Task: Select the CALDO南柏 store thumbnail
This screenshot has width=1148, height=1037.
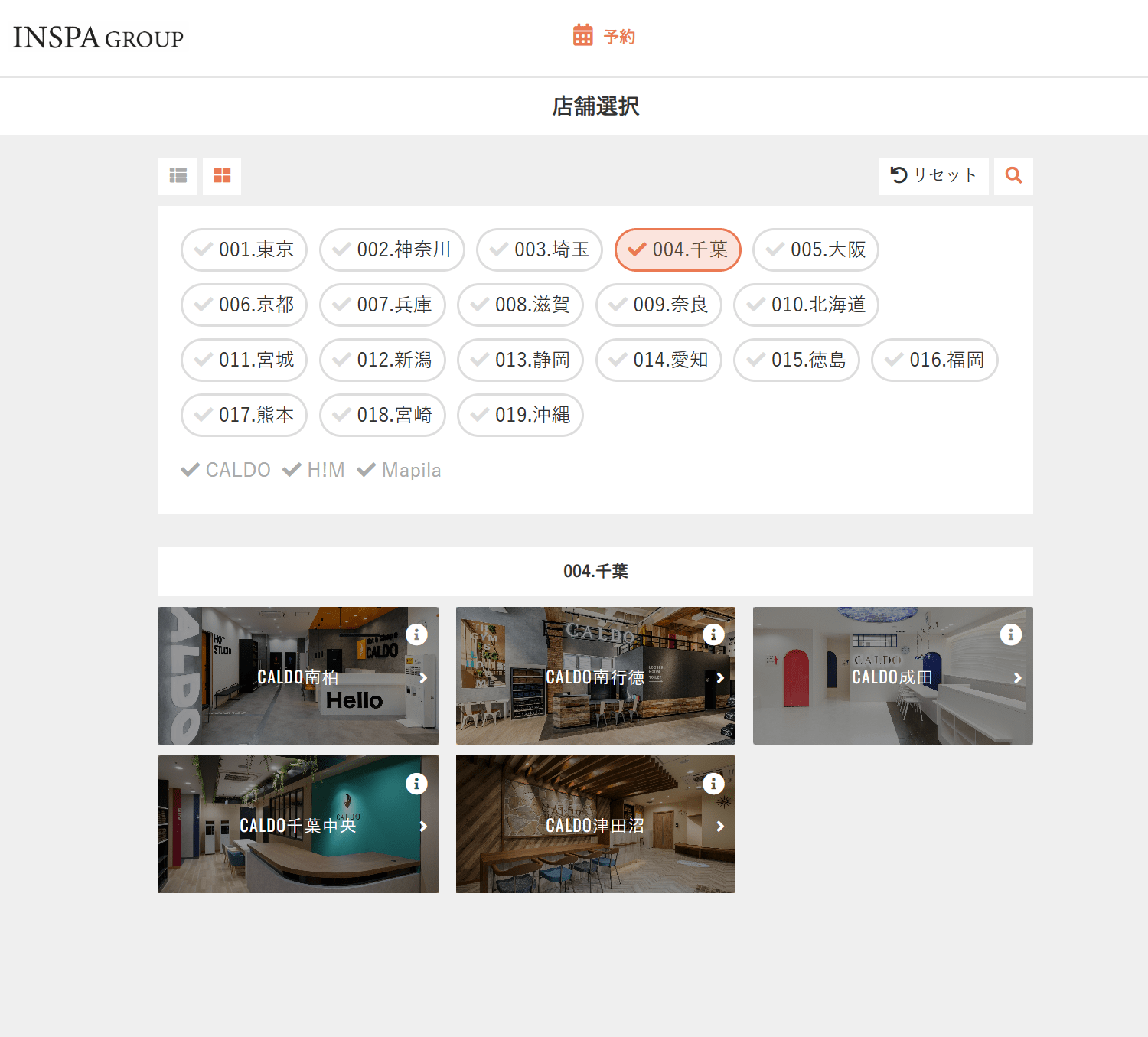Action: (298, 676)
